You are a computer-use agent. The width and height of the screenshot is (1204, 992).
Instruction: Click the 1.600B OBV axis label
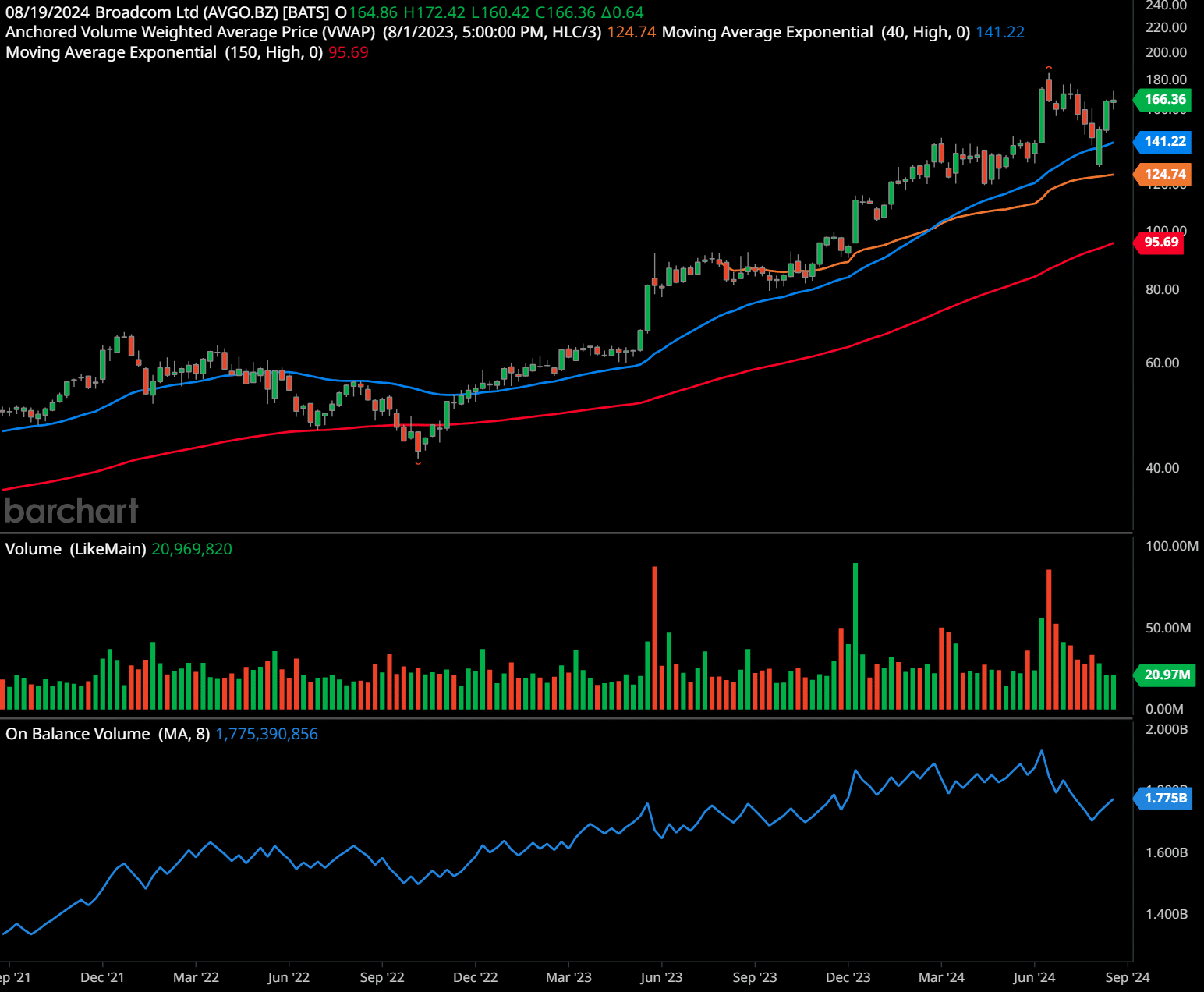[x=1167, y=852]
